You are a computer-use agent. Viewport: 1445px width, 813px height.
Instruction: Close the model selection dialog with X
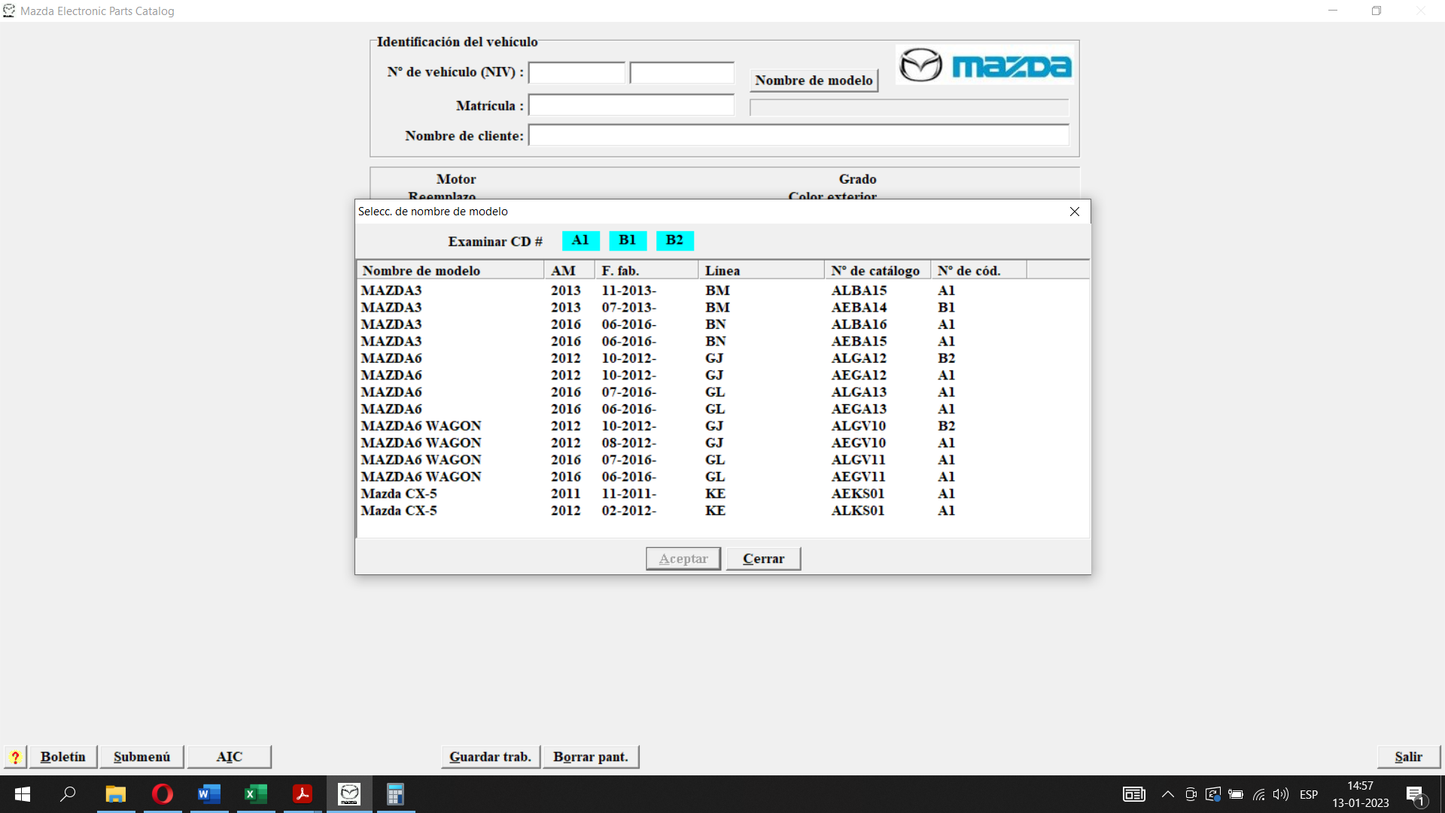[1074, 212]
